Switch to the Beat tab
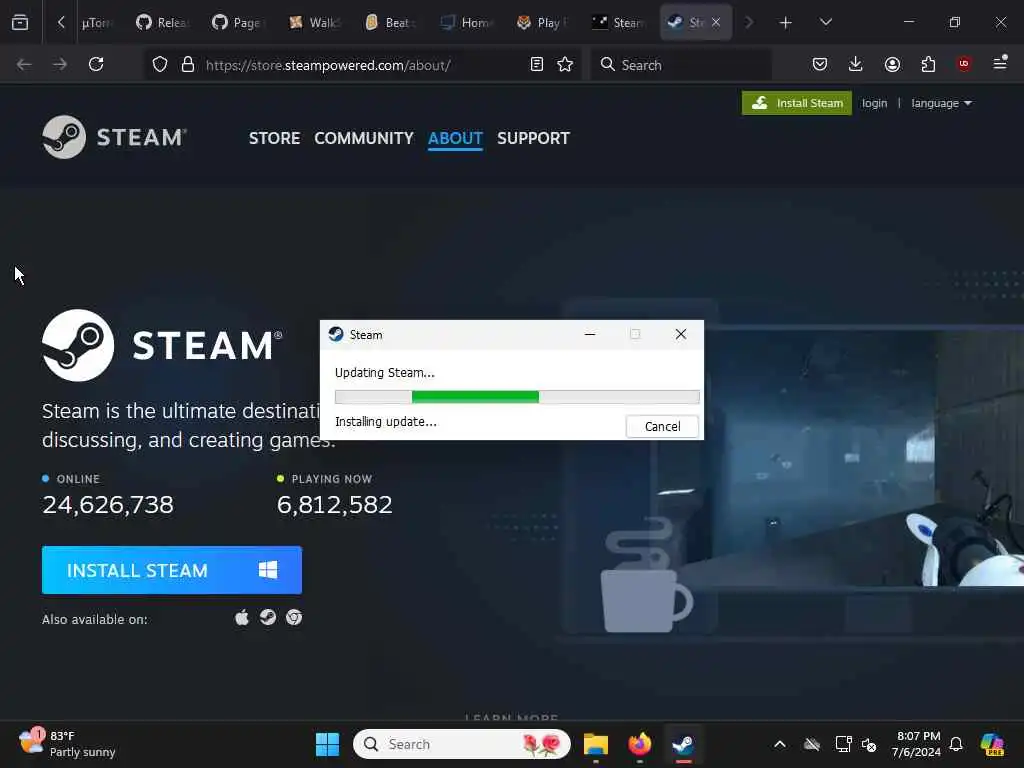 [x=391, y=22]
